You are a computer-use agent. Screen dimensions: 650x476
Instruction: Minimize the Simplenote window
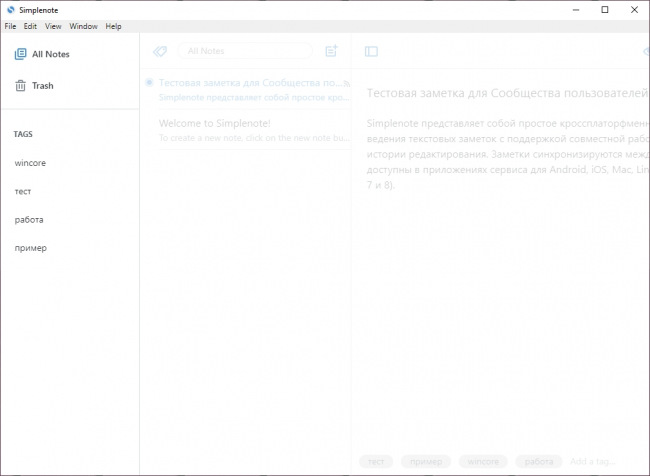coord(576,10)
